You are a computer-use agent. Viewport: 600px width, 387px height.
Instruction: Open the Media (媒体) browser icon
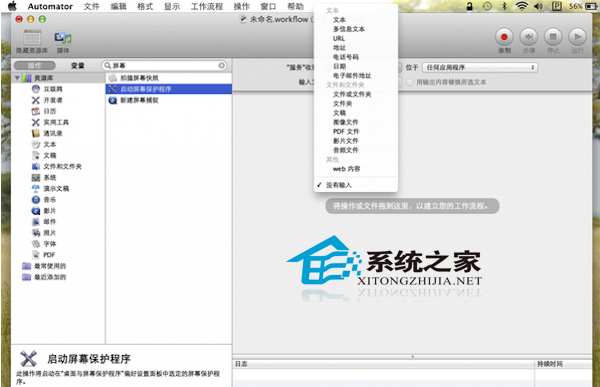coord(63,38)
